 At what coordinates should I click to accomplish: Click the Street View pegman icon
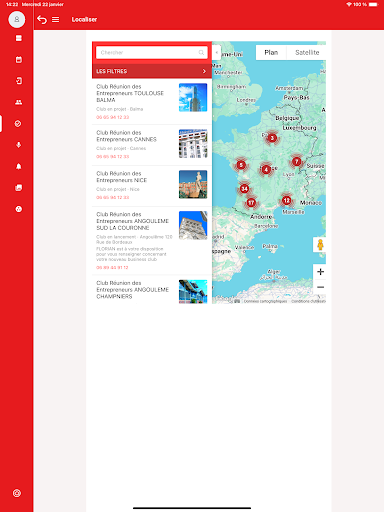[x=320, y=245]
